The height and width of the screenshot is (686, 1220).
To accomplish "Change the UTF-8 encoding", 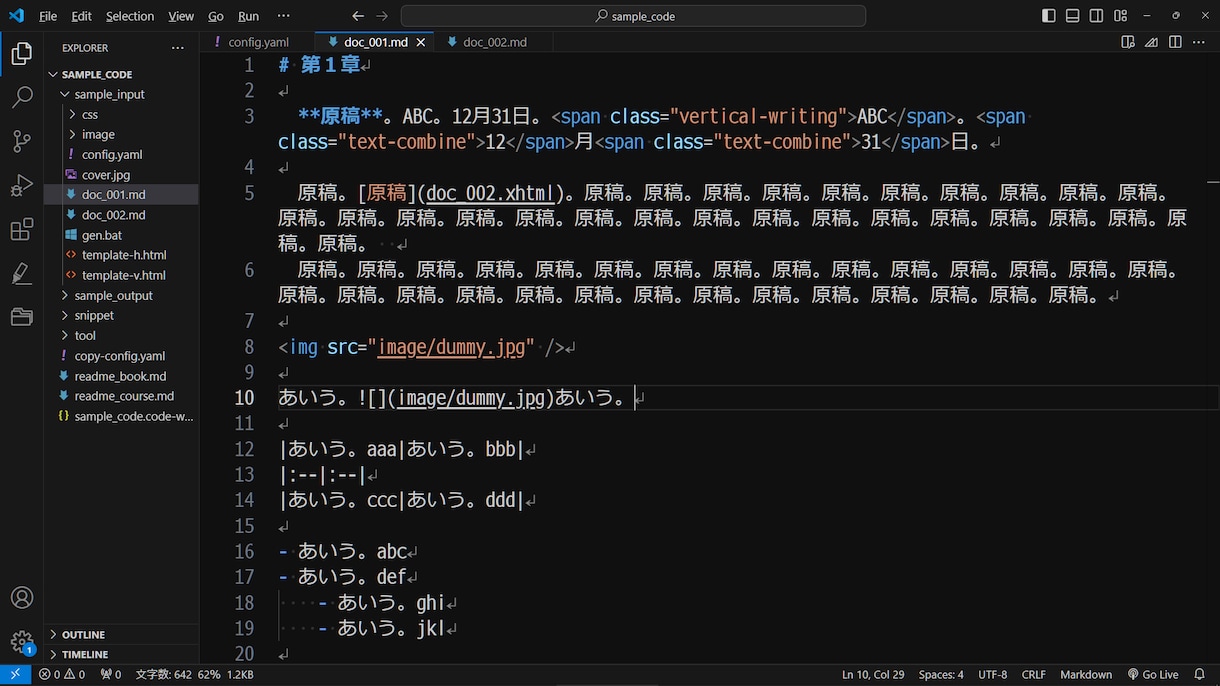I will tap(993, 675).
